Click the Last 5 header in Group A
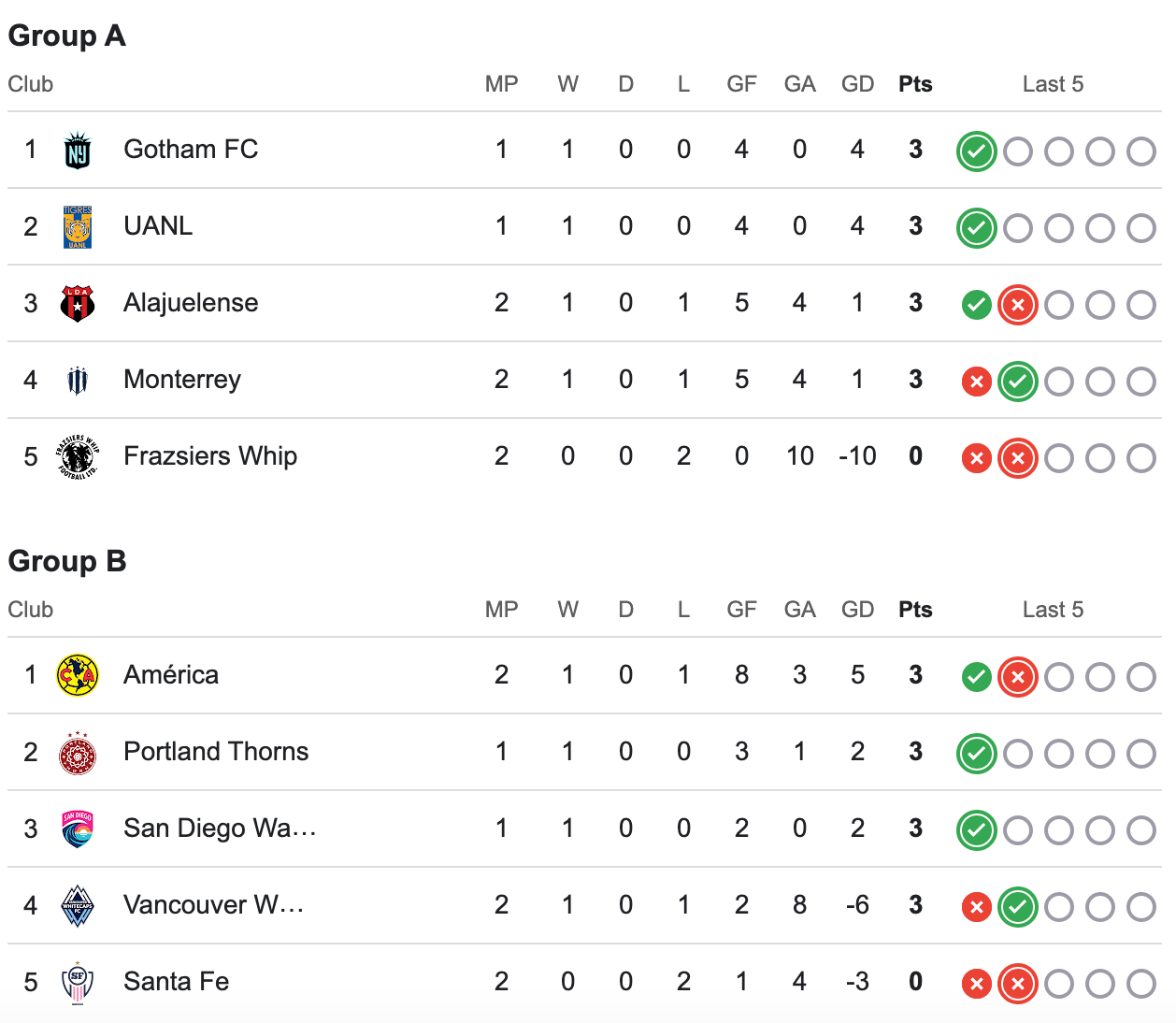This screenshot has height=1023, width=1176. [x=1053, y=84]
